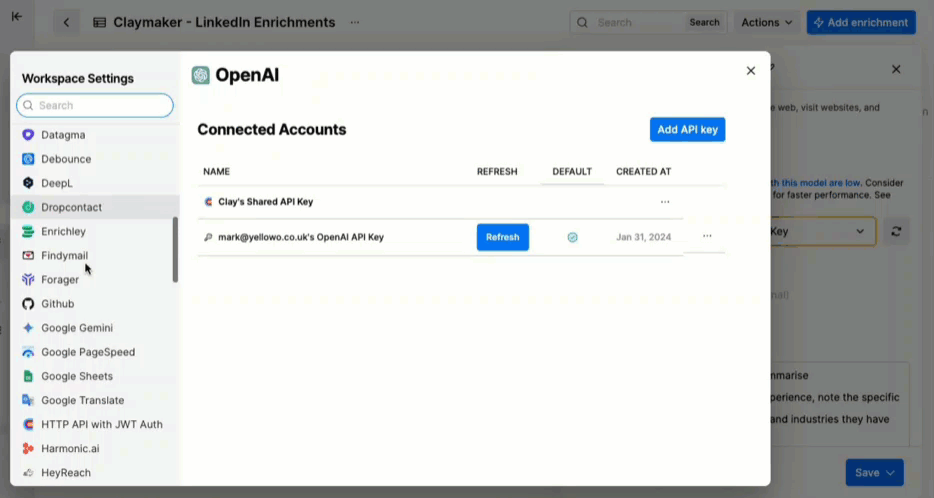The height and width of the screenshot is (498, 934).
Task: Click the Debounce icon in sidebar
Action: tap(28, 159)
